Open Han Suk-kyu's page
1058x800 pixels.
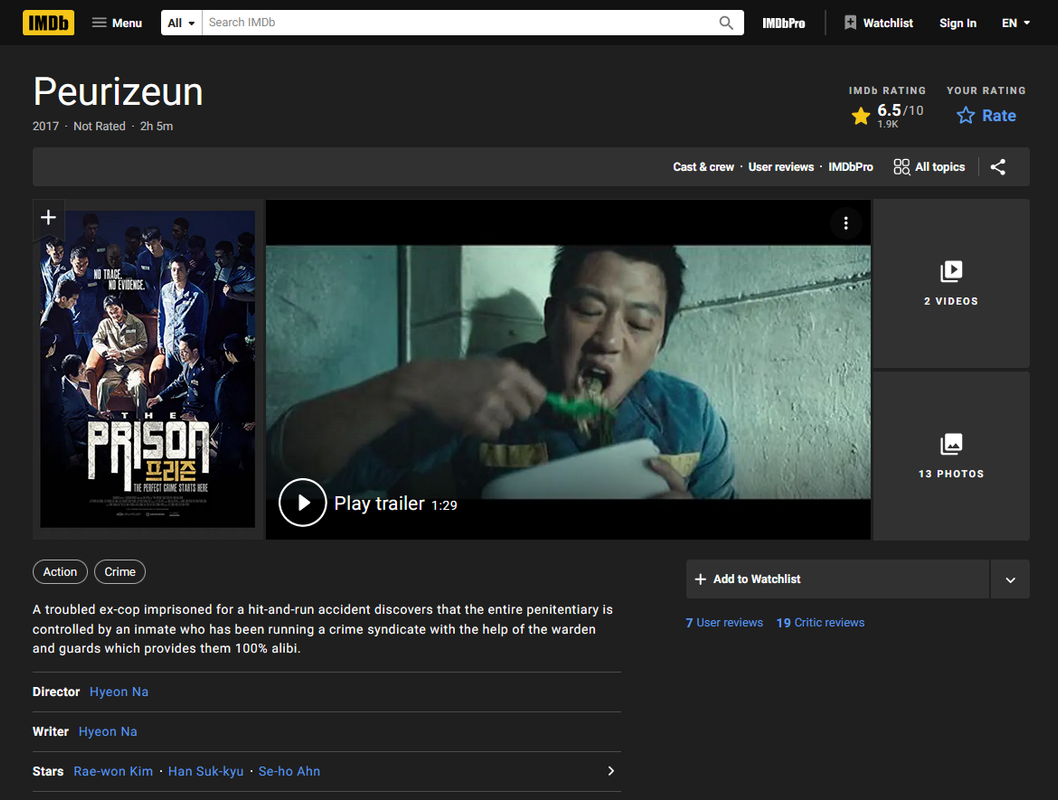pyautogui.click(x=206, y=771)
